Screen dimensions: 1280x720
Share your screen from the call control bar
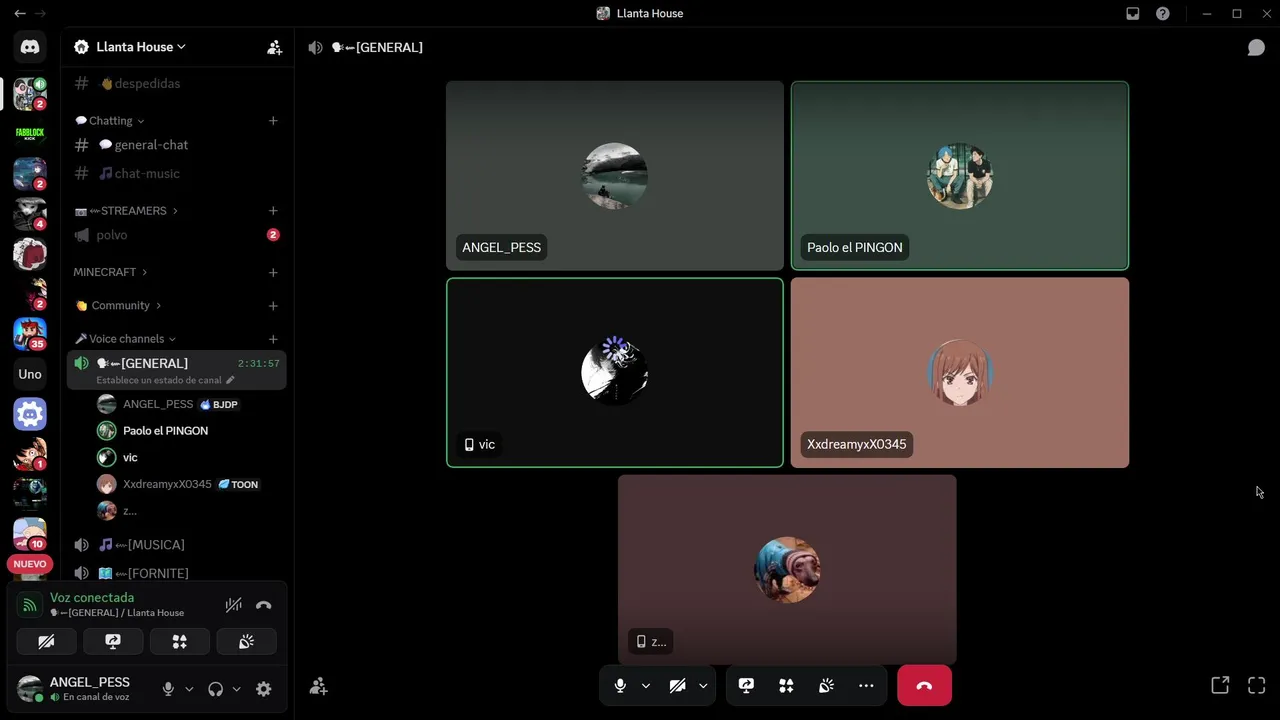tap(746, 686)
